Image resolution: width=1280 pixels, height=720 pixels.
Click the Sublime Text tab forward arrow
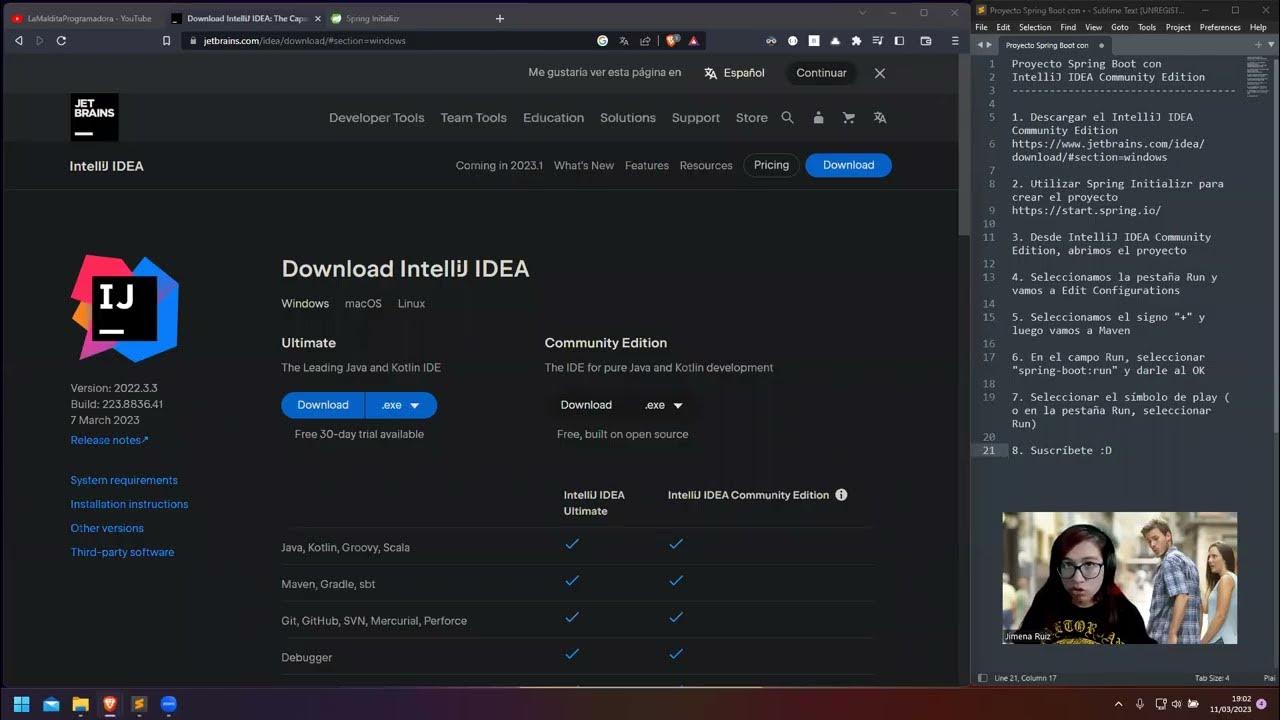(x=990, y=45)
